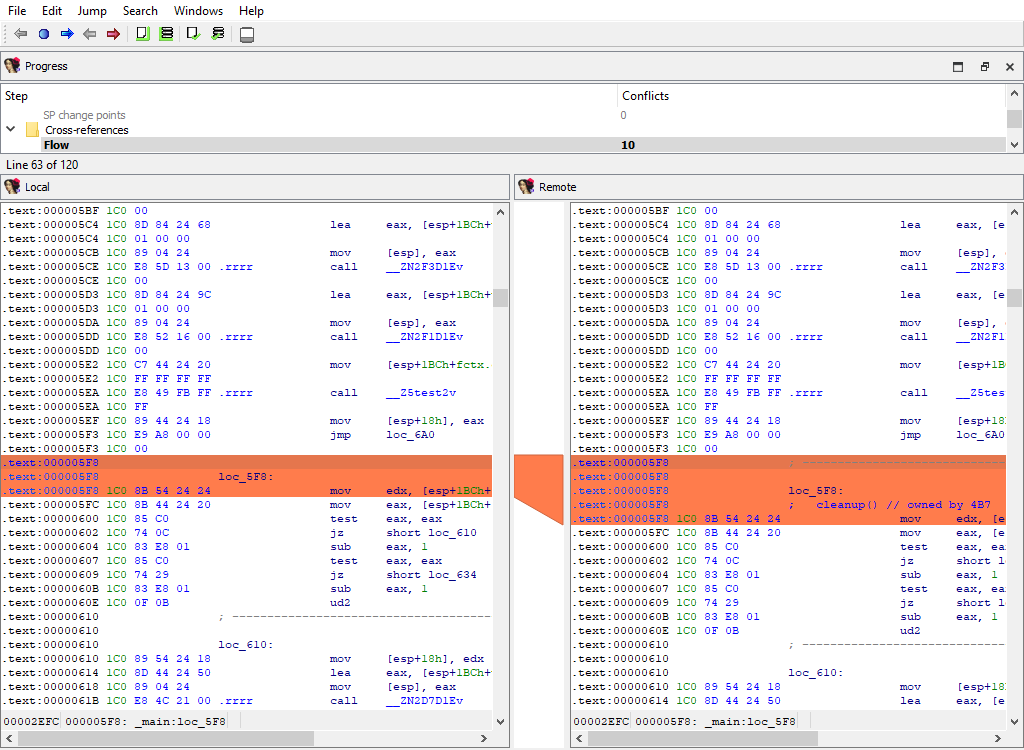
Task: Click the Progress list scroll-down arrow
Action: point(1015,145)
